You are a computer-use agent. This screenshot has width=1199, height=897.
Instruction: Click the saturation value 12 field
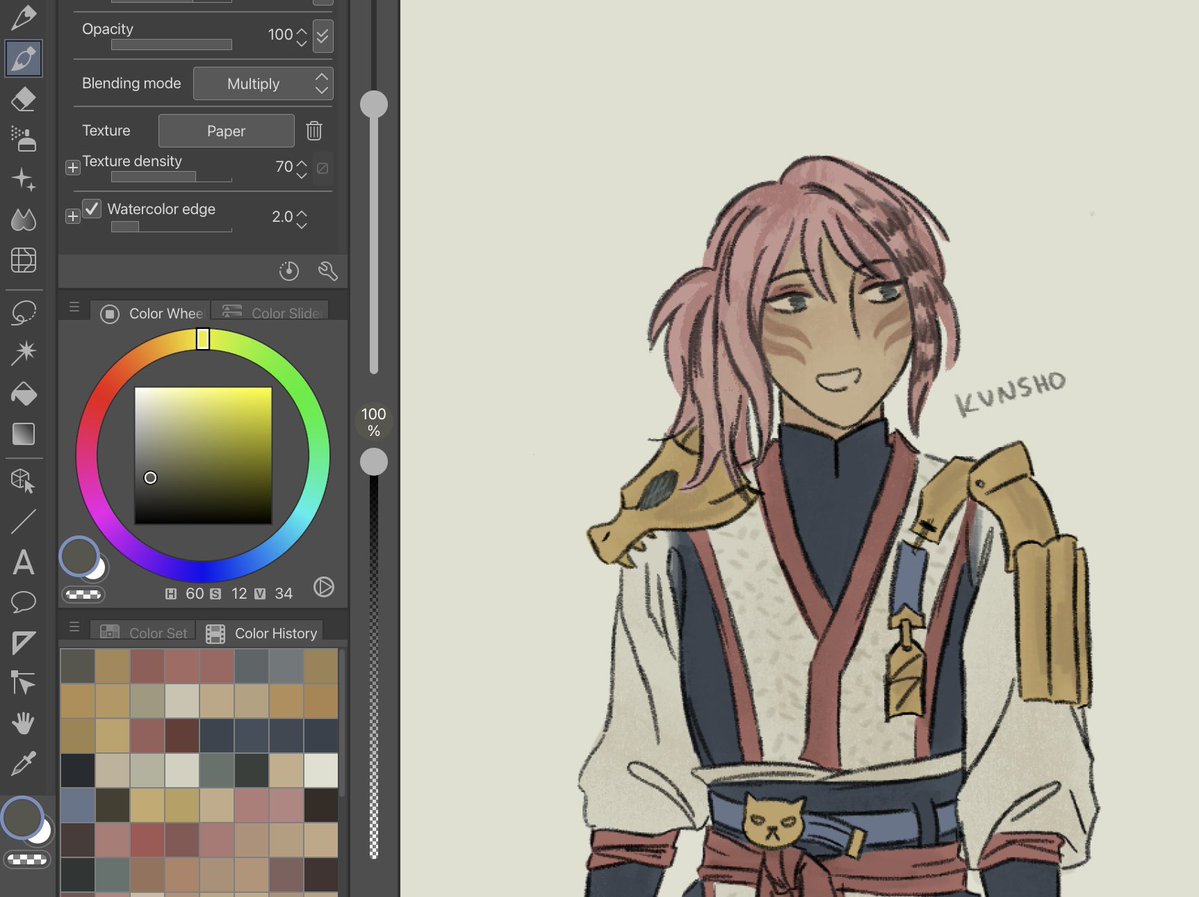tap(239, 593)
